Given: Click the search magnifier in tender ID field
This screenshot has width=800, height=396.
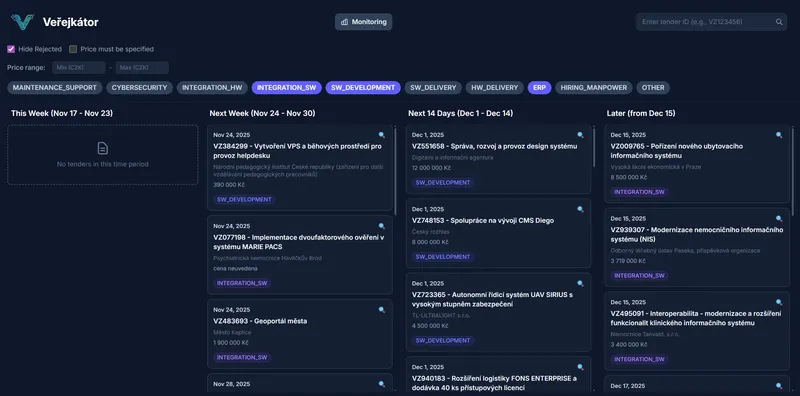Looking at the screenshot, I should [x=779, y=22].
